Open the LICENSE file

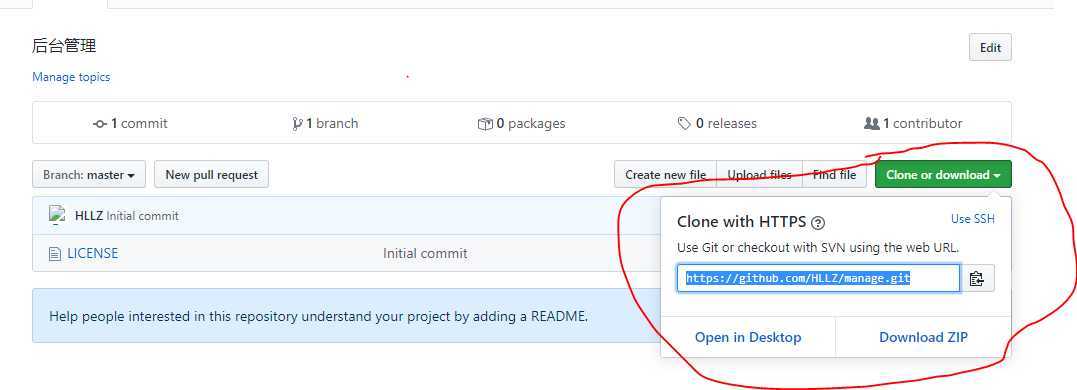pos(93,253)
